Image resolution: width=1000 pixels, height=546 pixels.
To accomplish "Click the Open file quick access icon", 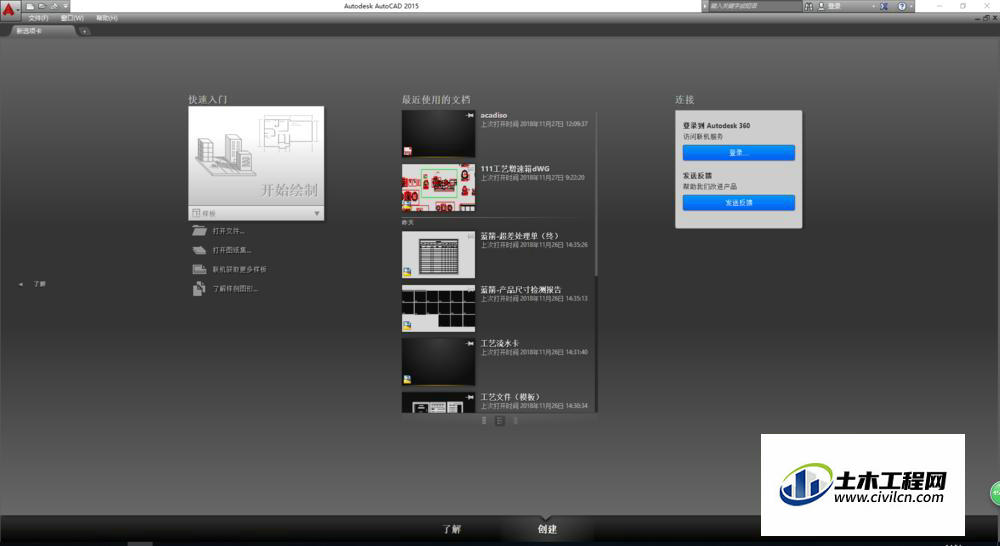I will point(42,6).
